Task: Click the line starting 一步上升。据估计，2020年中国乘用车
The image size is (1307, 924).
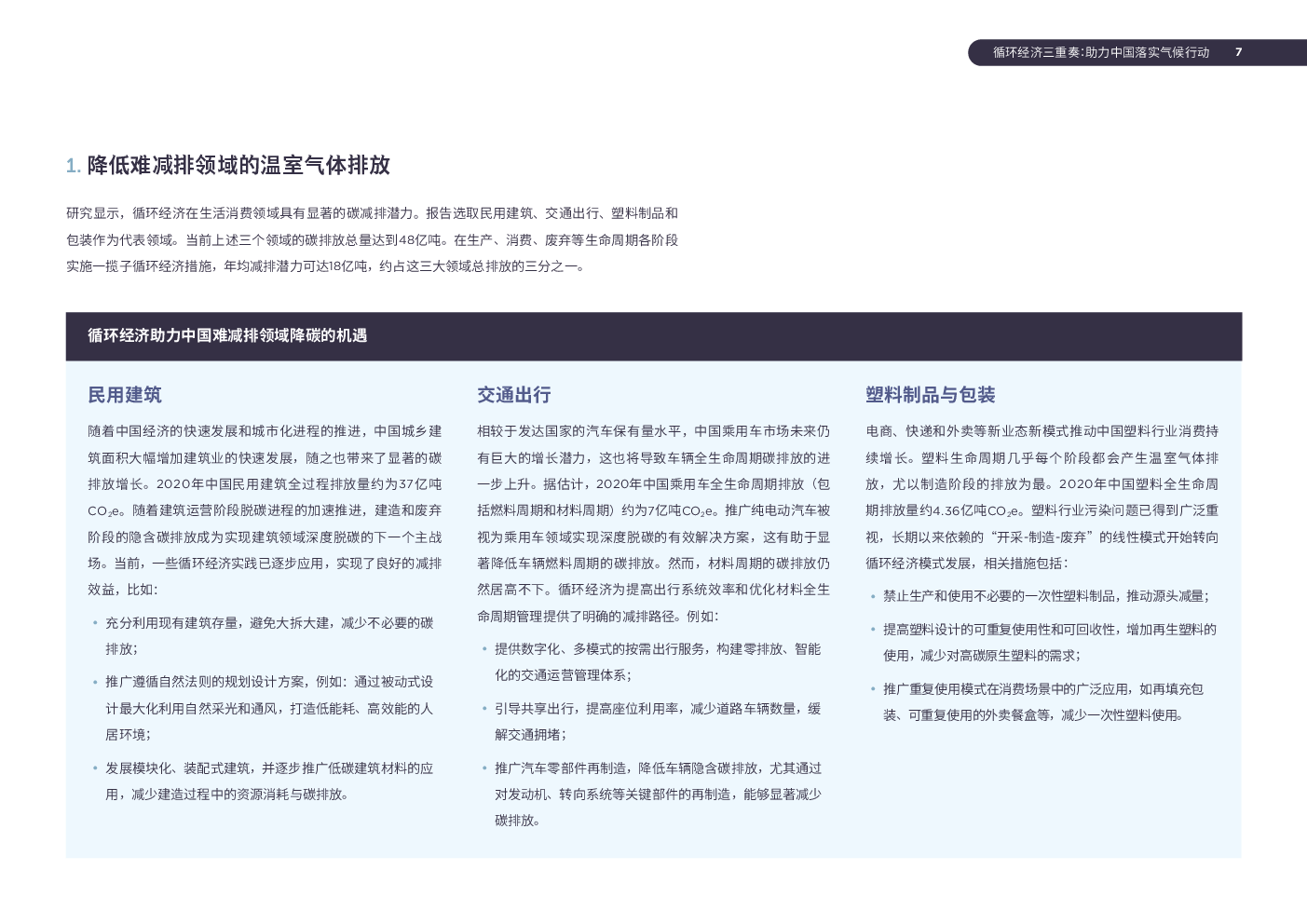Action: pos(653,484)
